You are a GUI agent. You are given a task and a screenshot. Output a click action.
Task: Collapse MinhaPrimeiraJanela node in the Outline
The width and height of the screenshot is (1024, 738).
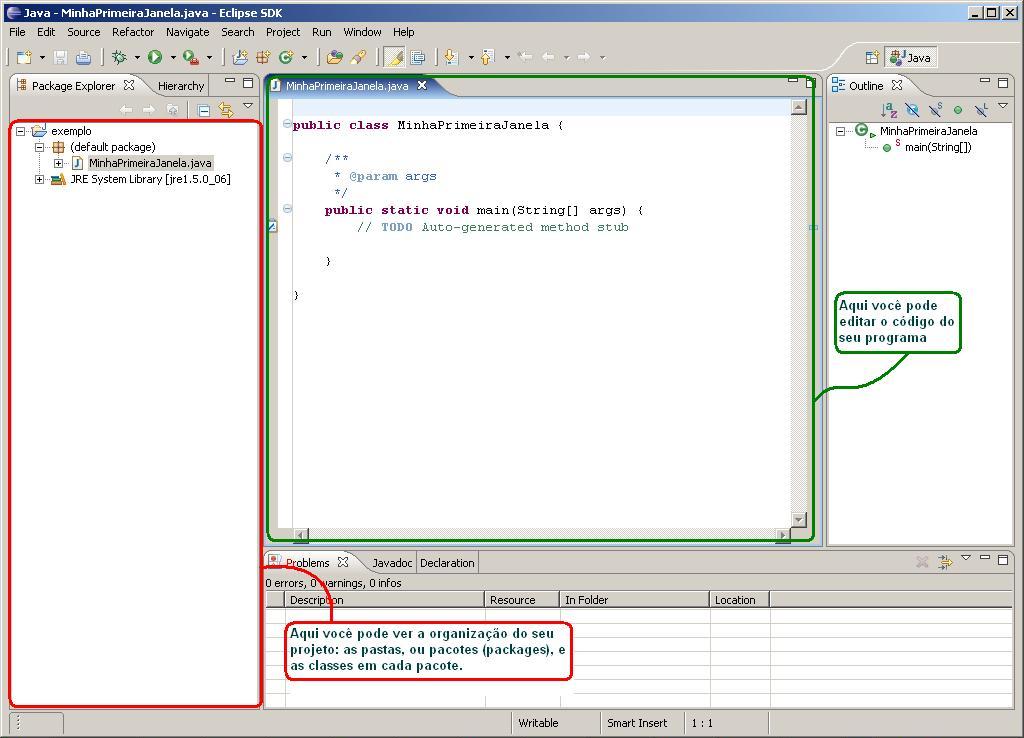tap(840, 131)
